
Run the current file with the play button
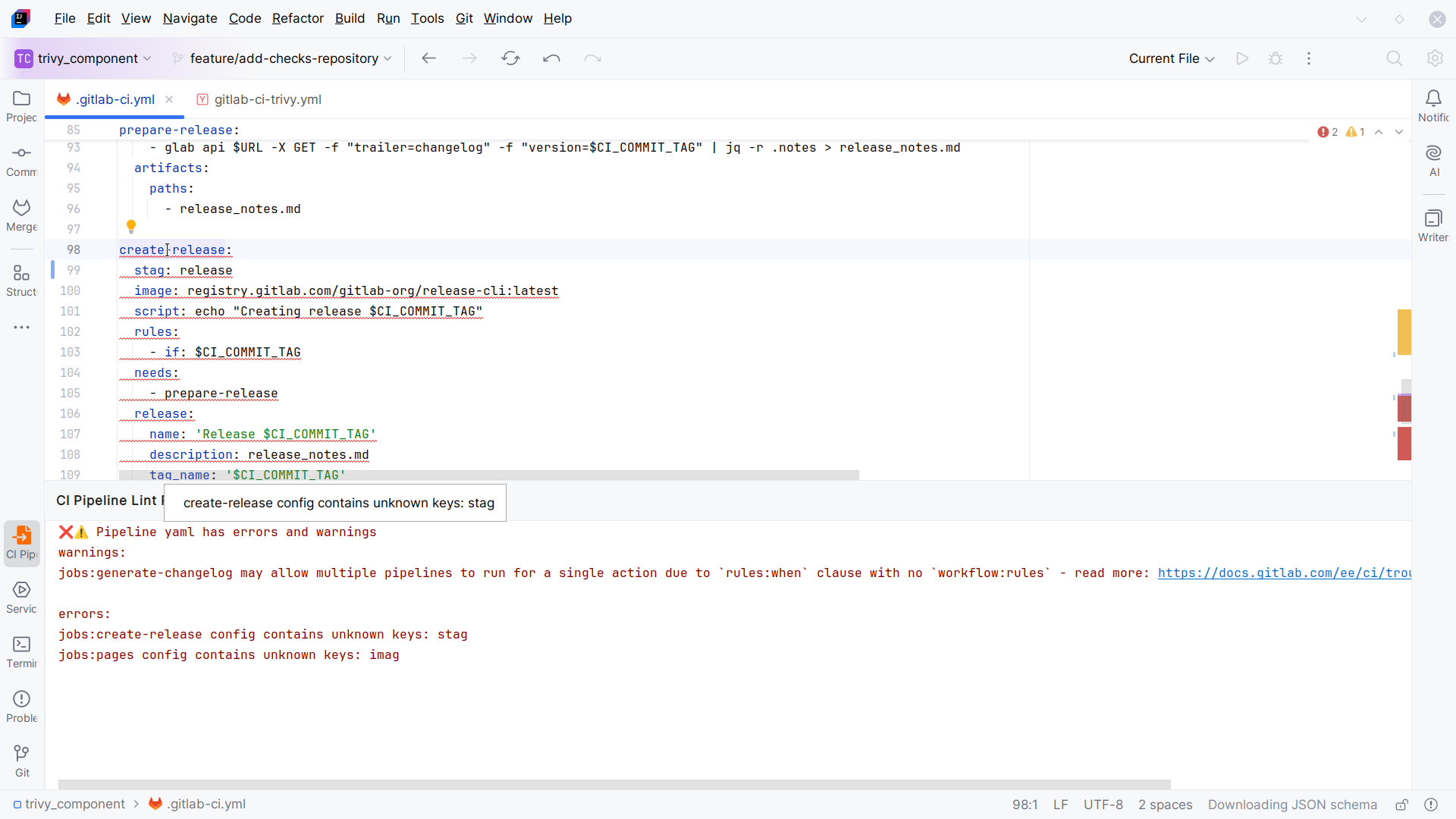tap(1242, 58)
